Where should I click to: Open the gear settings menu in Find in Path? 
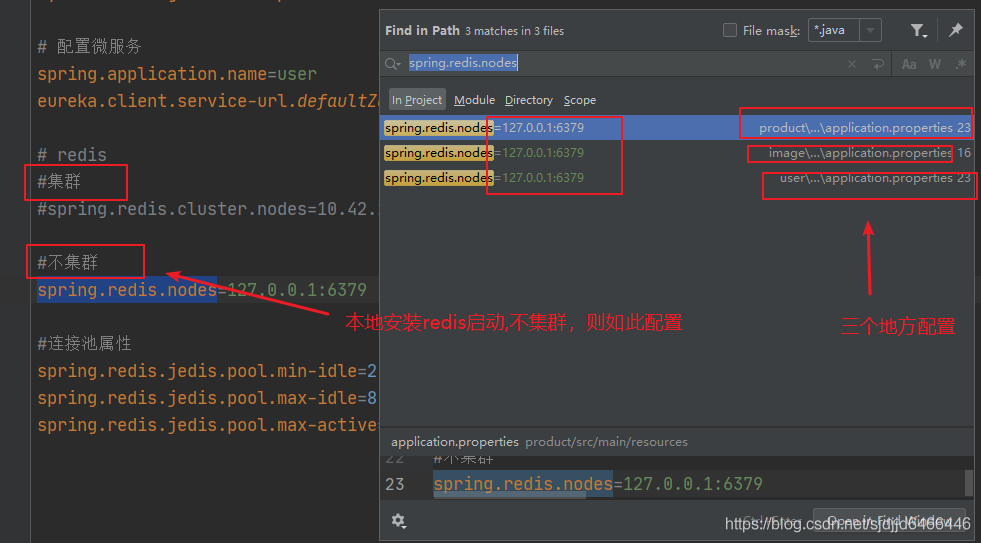(x=399, y=520)
